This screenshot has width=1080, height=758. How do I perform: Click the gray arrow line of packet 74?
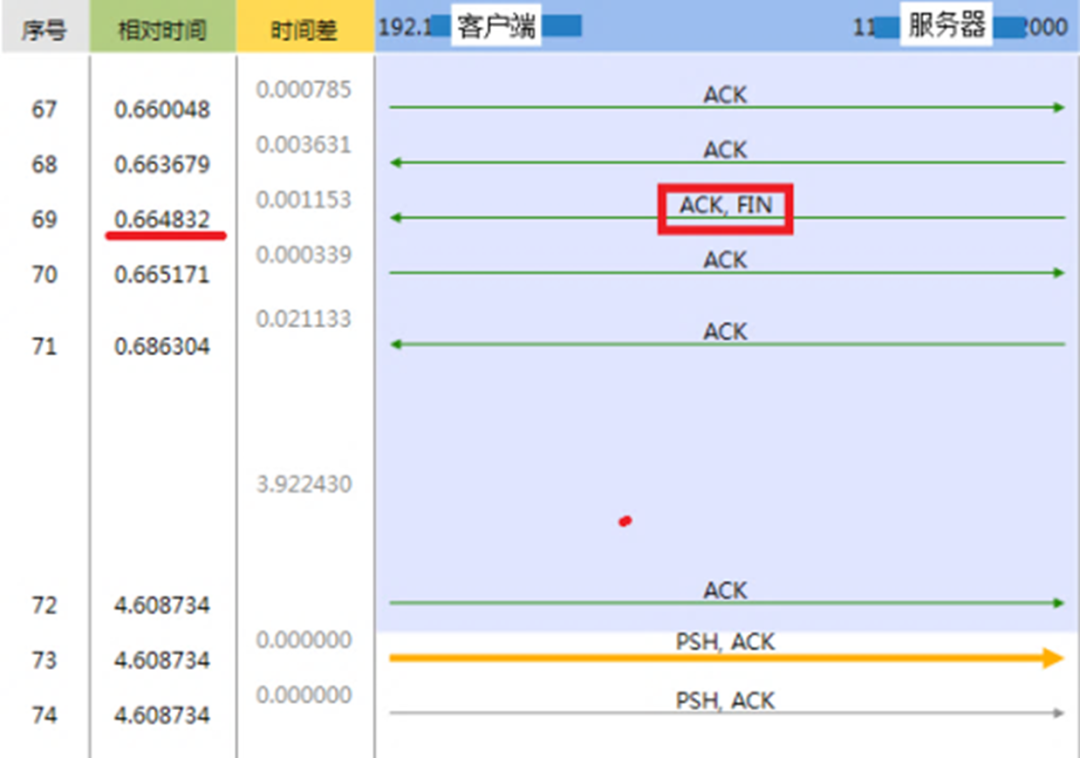click(727, 713)
